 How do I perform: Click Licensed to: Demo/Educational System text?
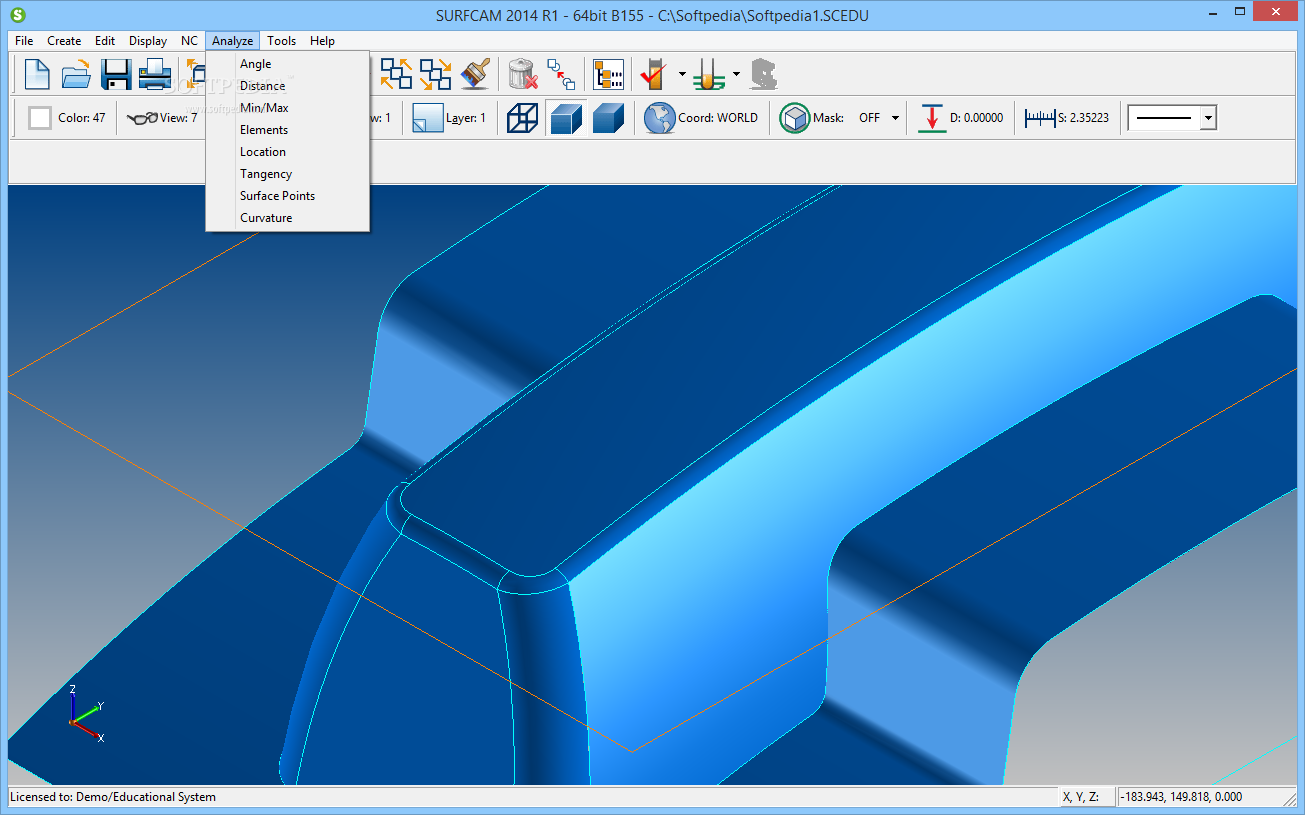(113, 797)
